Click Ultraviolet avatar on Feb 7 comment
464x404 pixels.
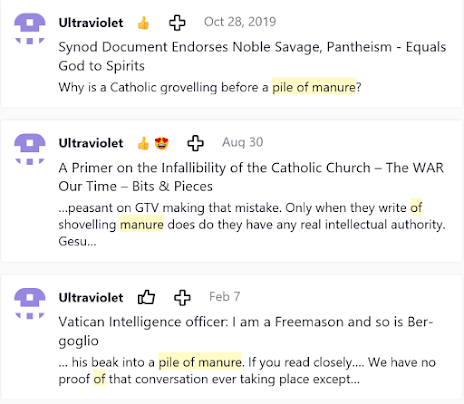(30, 303)
